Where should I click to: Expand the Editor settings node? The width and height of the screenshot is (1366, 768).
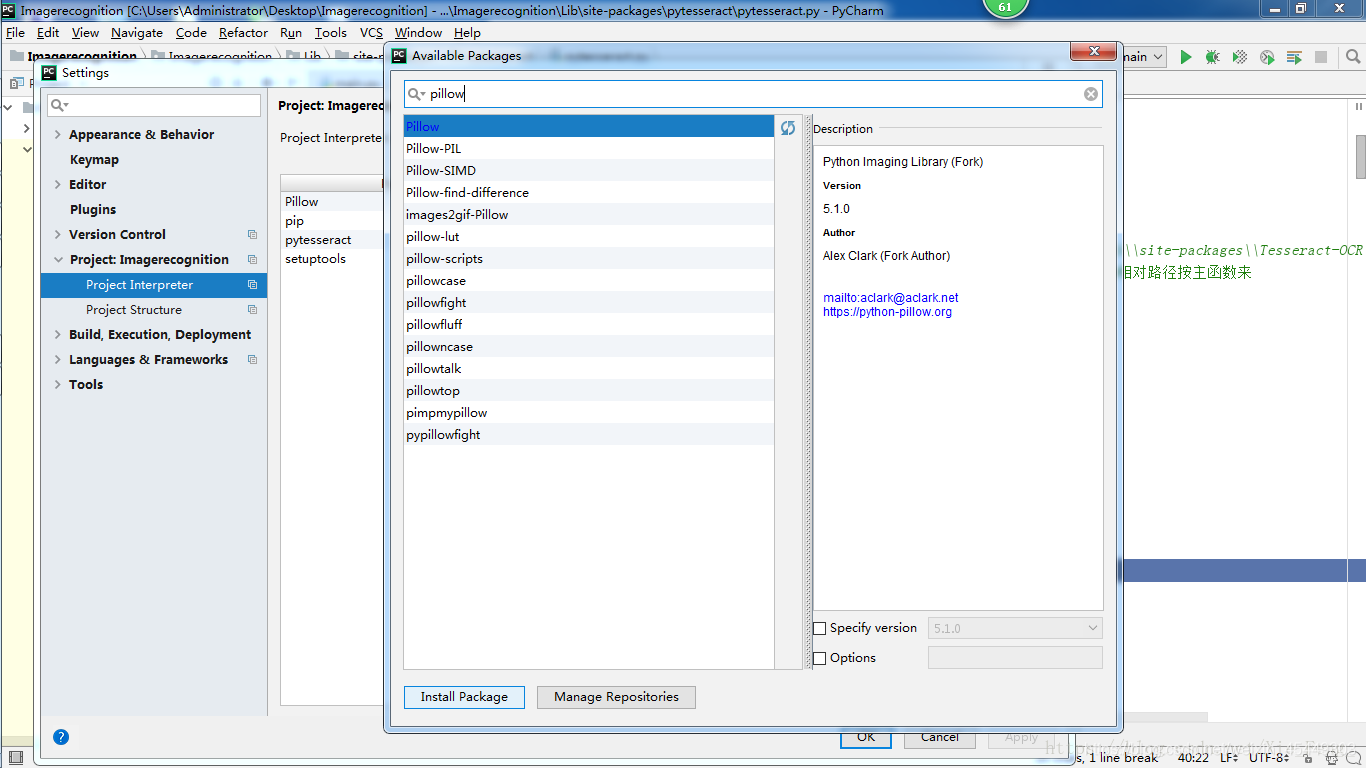click(x=58, y=185)
